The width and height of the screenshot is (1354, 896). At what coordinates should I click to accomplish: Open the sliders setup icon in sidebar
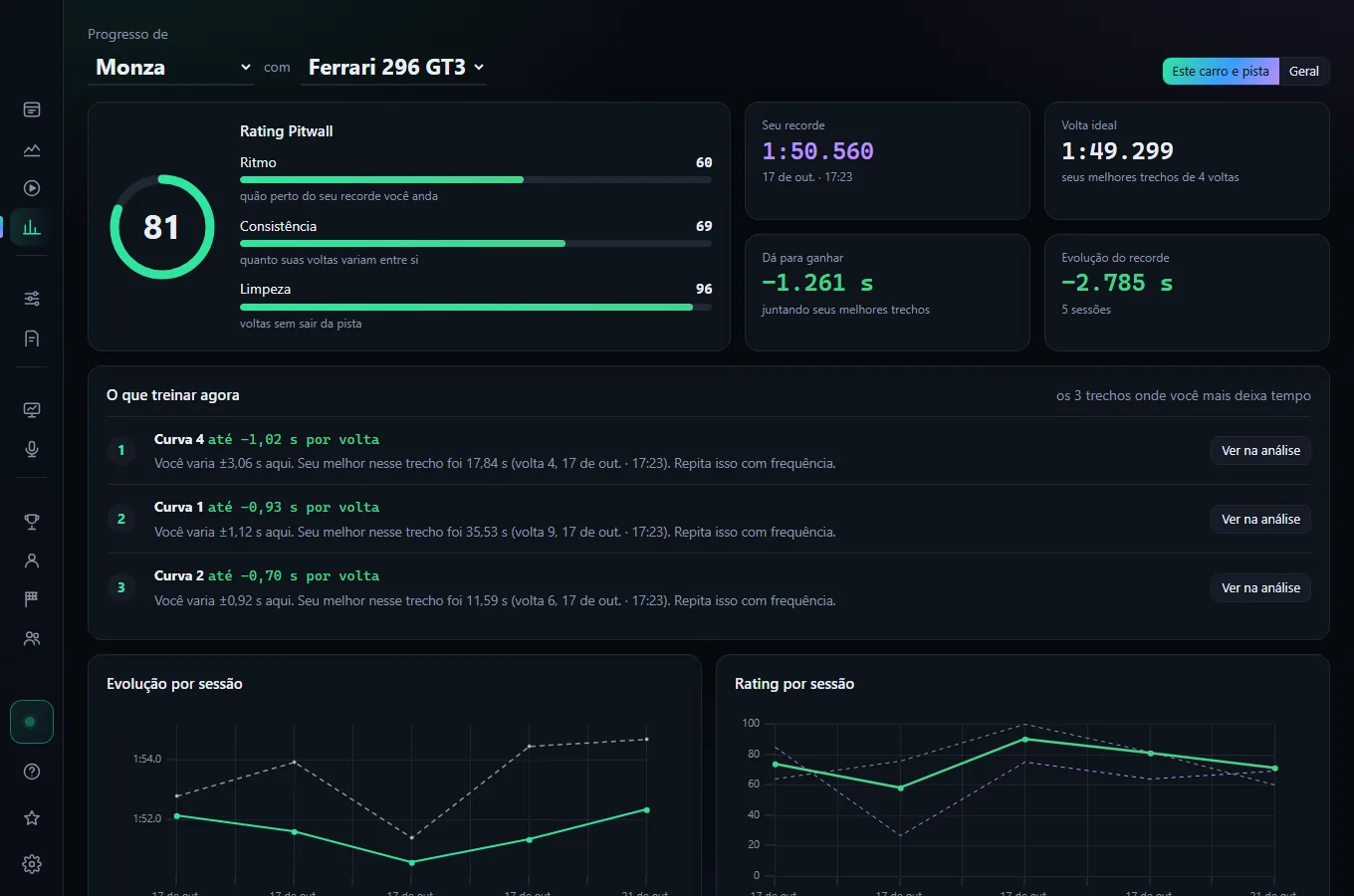pyautogui.click(x=32, y=299)
